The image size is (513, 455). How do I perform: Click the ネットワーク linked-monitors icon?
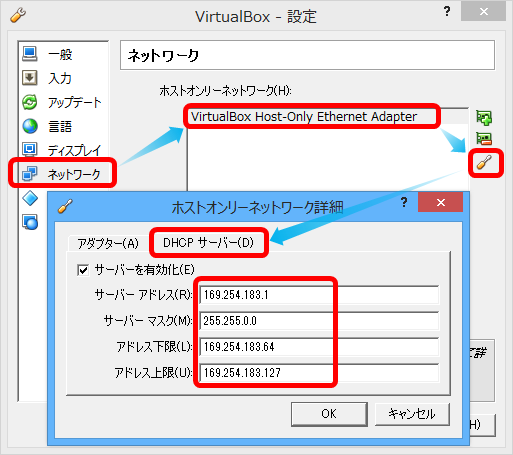[30, 174]
